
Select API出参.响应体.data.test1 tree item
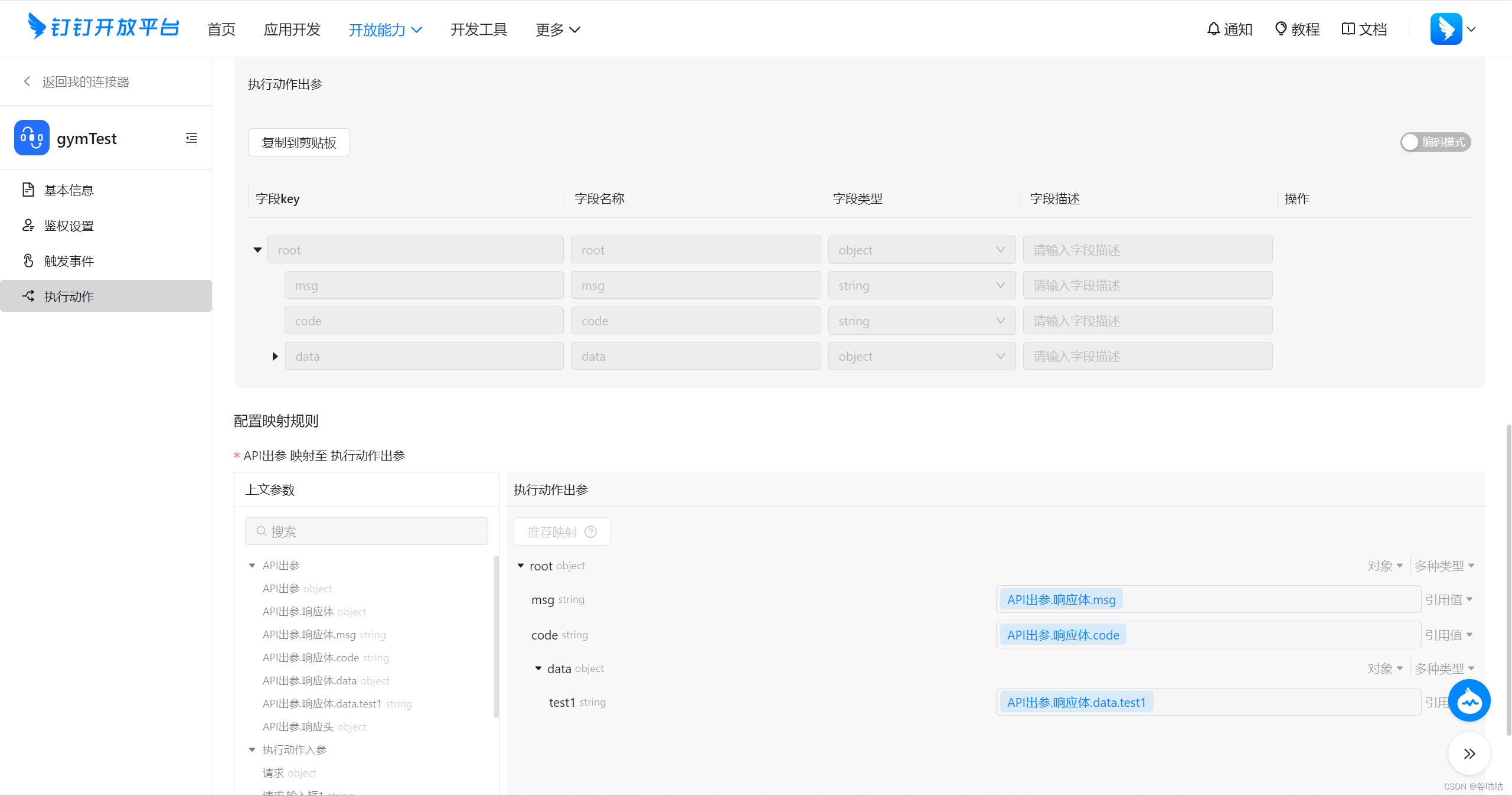click(337, 704)
